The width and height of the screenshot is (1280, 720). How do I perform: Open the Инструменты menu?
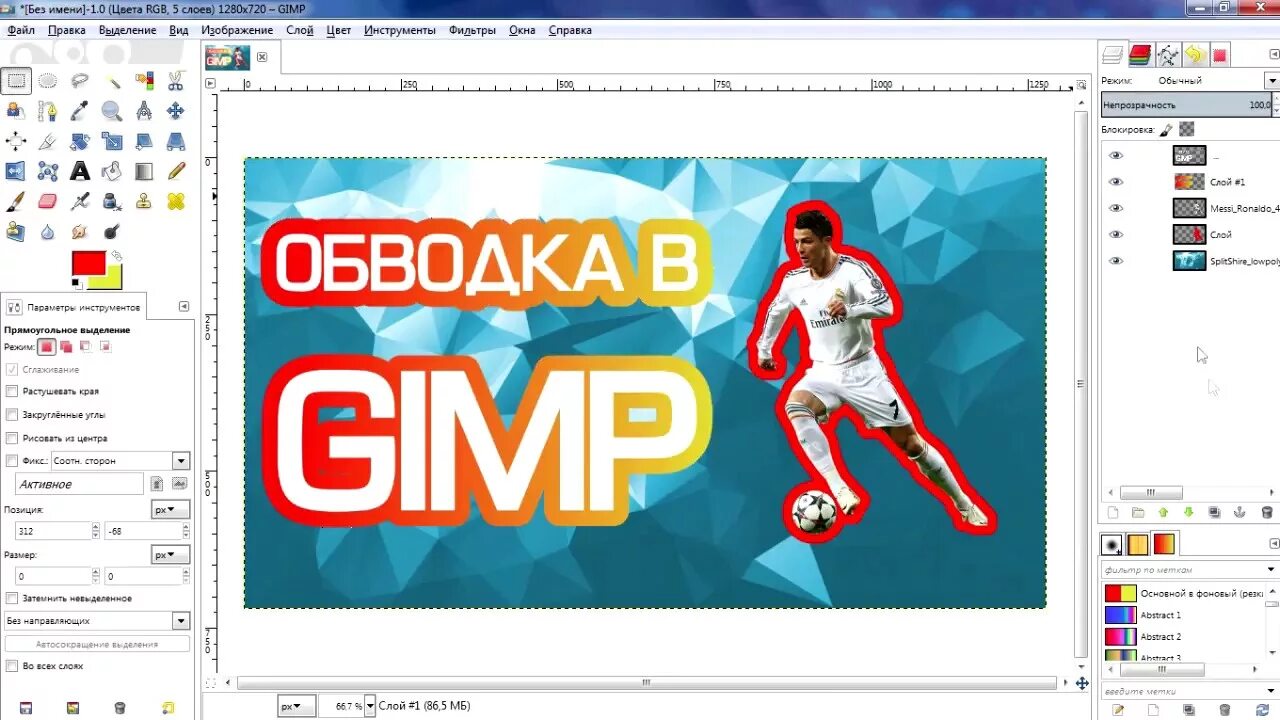point(400,30)
